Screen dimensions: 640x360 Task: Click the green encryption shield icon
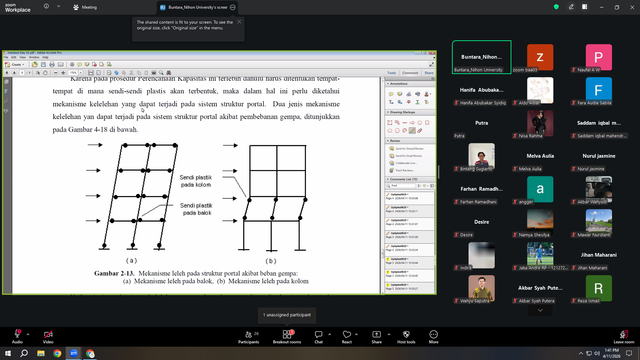556,7
